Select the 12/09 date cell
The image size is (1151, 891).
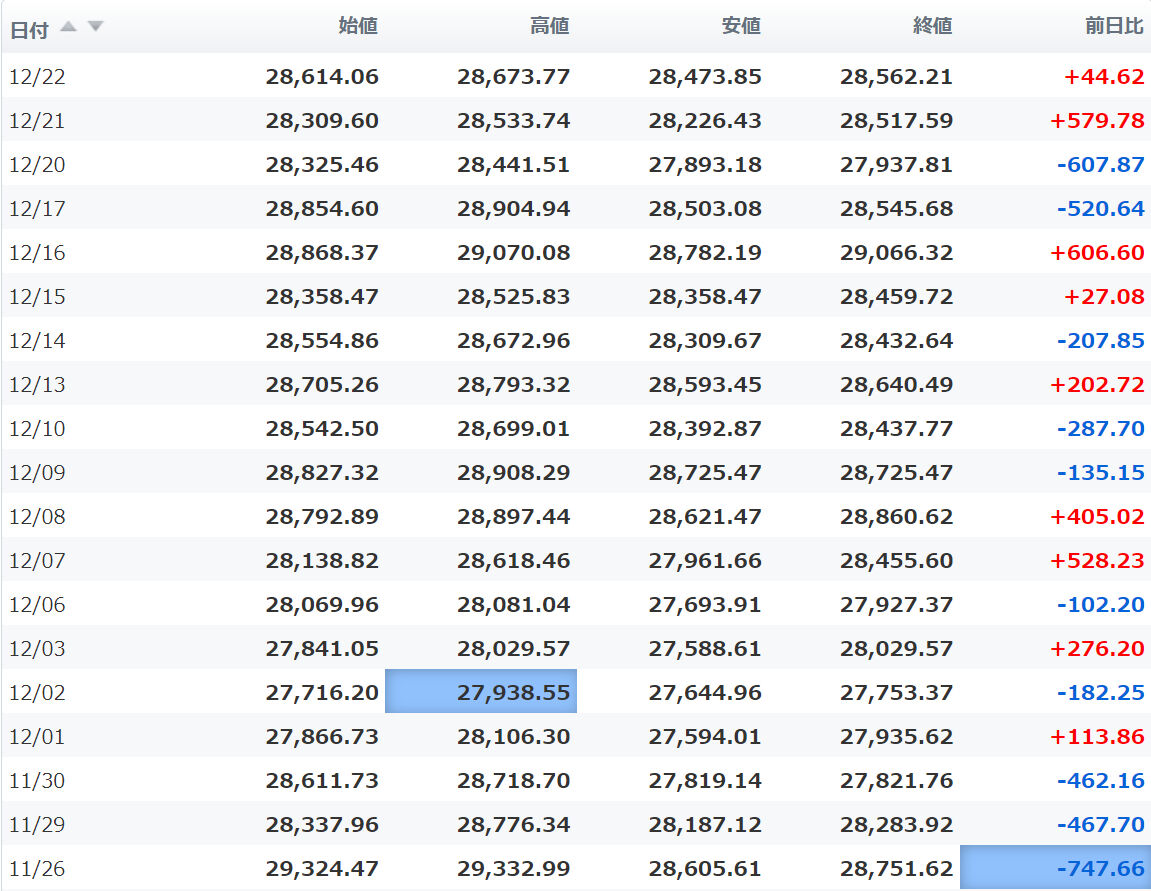coord(37,473)
